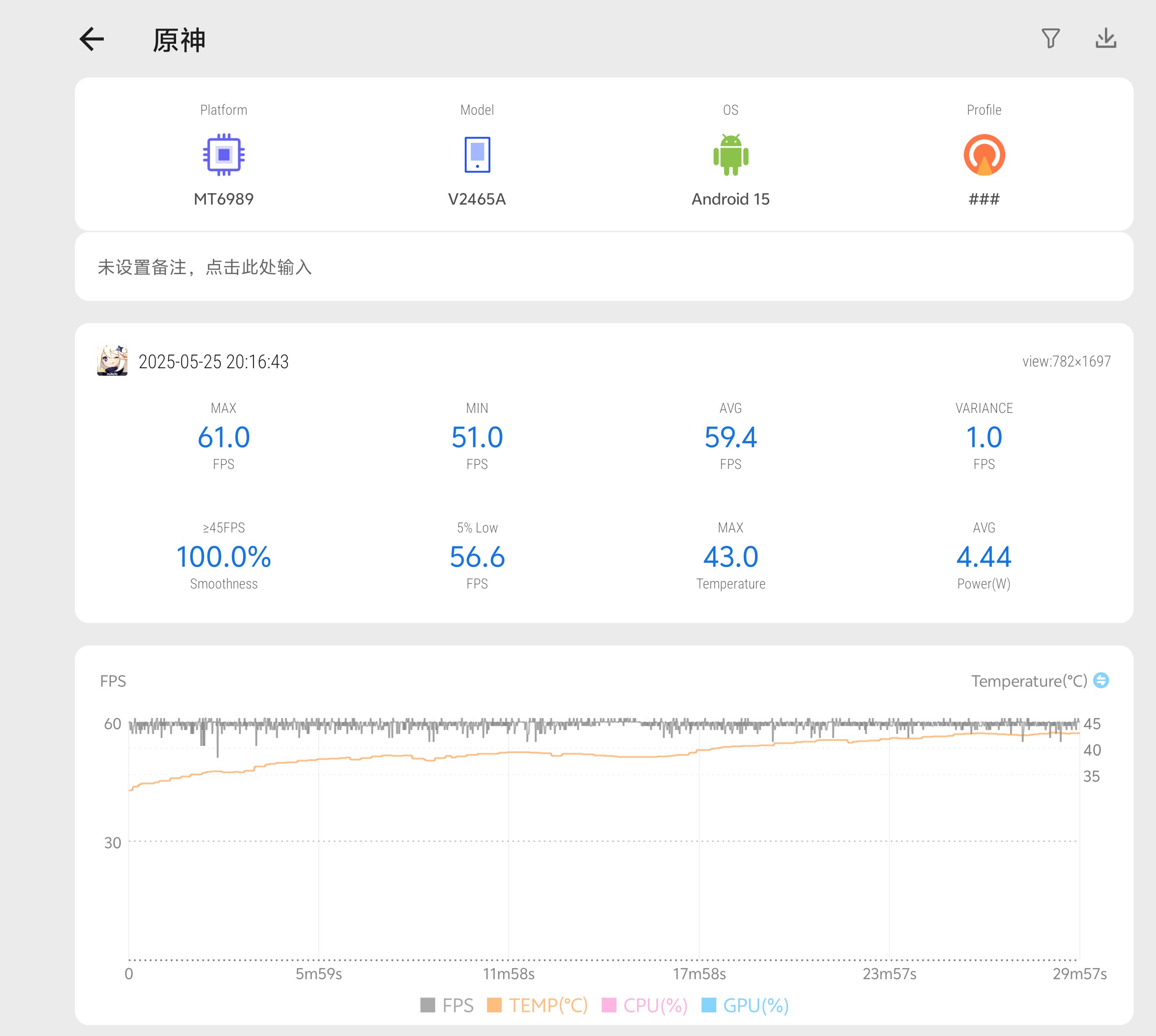
Task: Click the MAX 61.0 FPS value
Action: point(224,437)
